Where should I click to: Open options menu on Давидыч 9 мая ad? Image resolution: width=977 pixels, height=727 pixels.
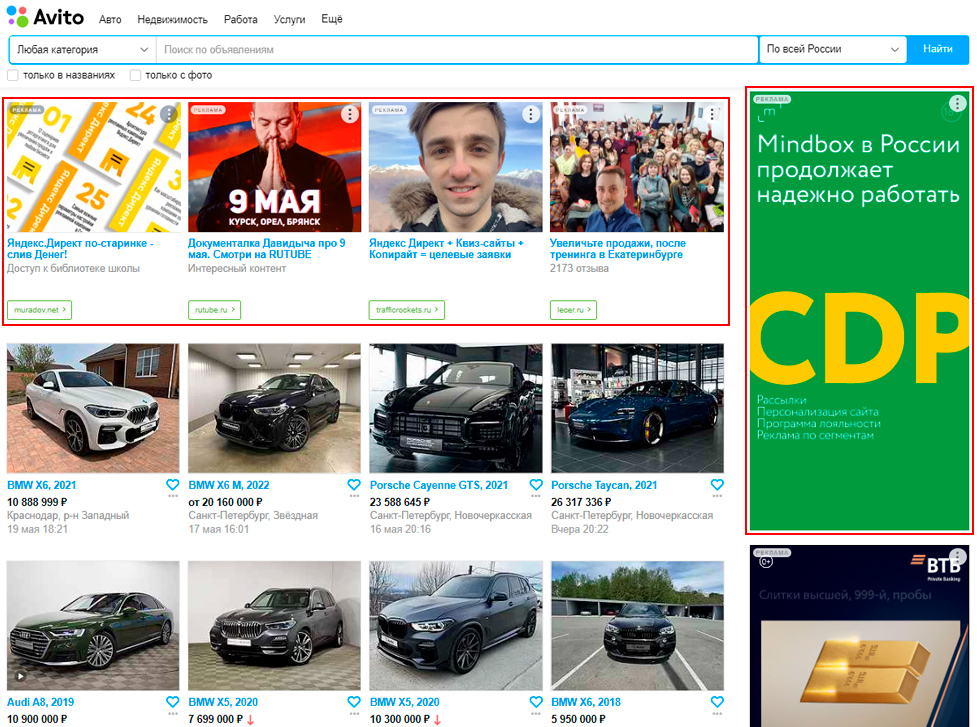tap(350, 114)
